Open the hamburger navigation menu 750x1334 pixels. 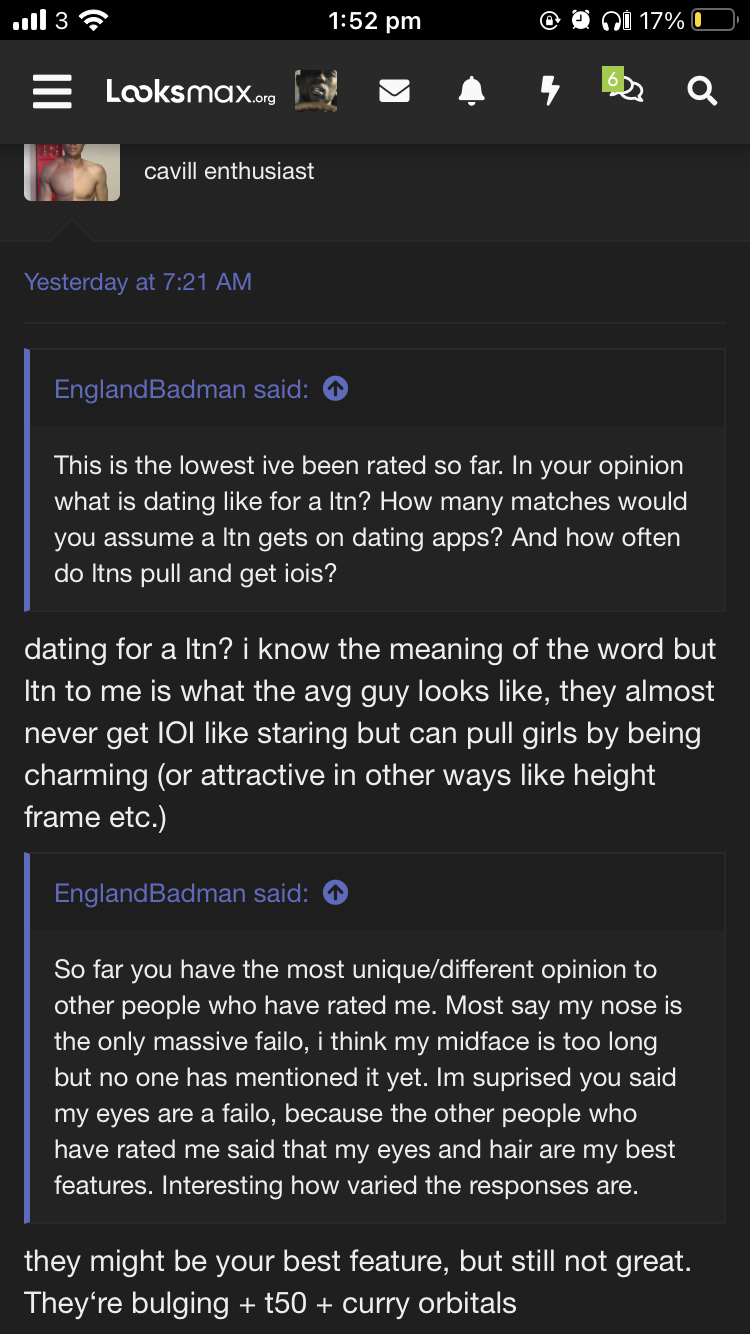[52, 92]
